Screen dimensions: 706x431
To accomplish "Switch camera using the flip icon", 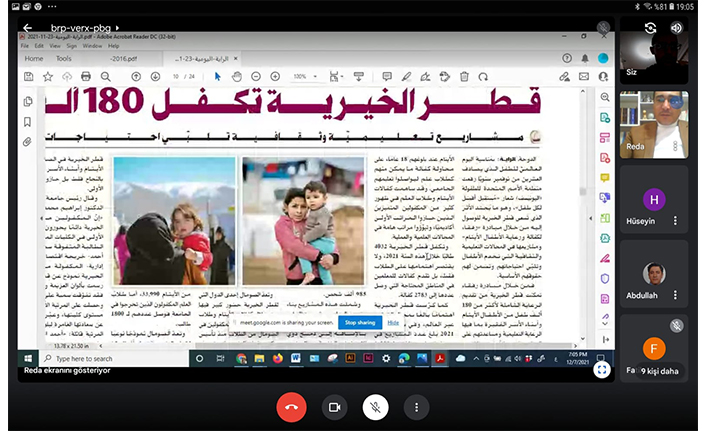I will pos(650,28).
